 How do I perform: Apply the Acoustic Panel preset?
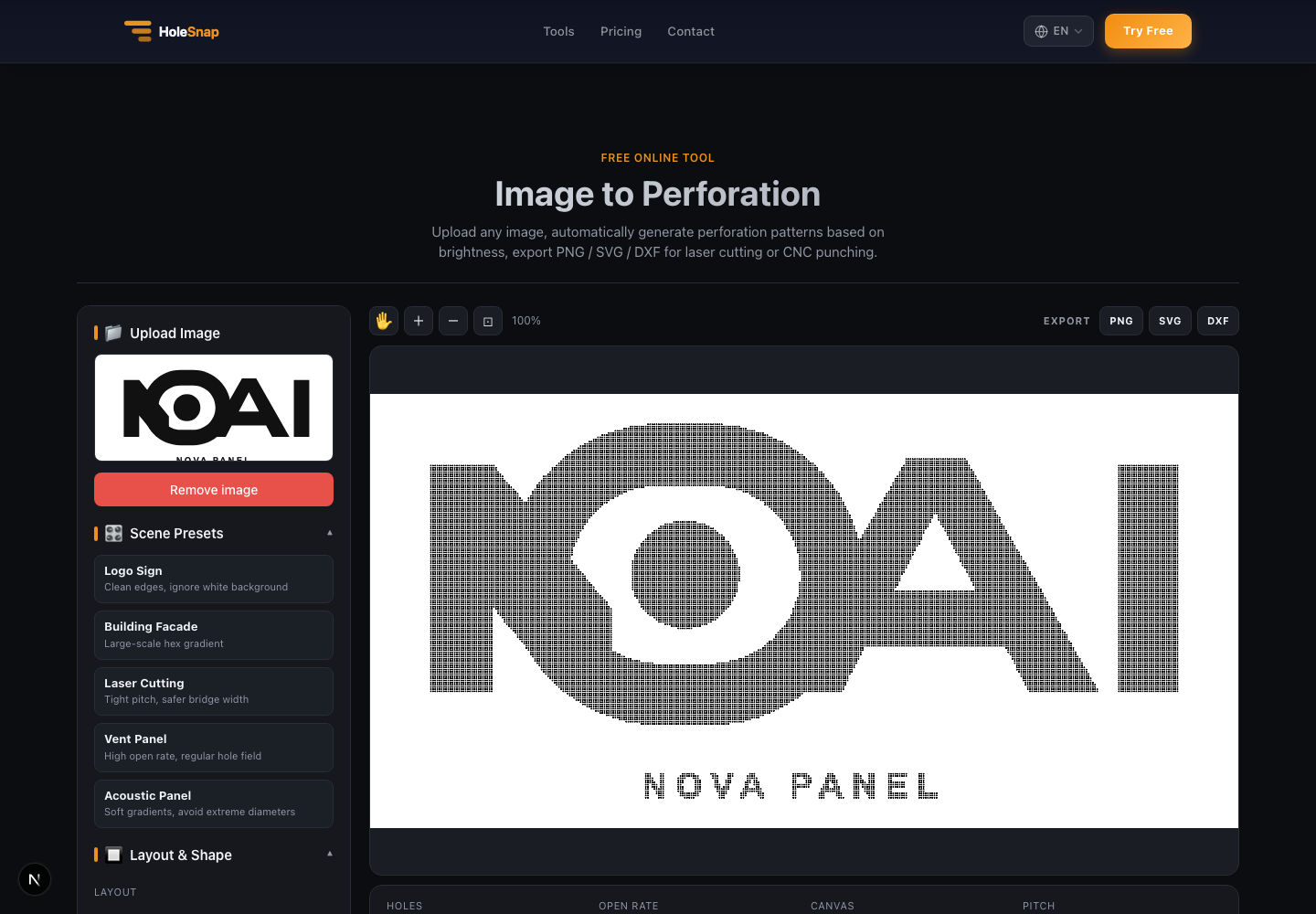coord(214,803)
